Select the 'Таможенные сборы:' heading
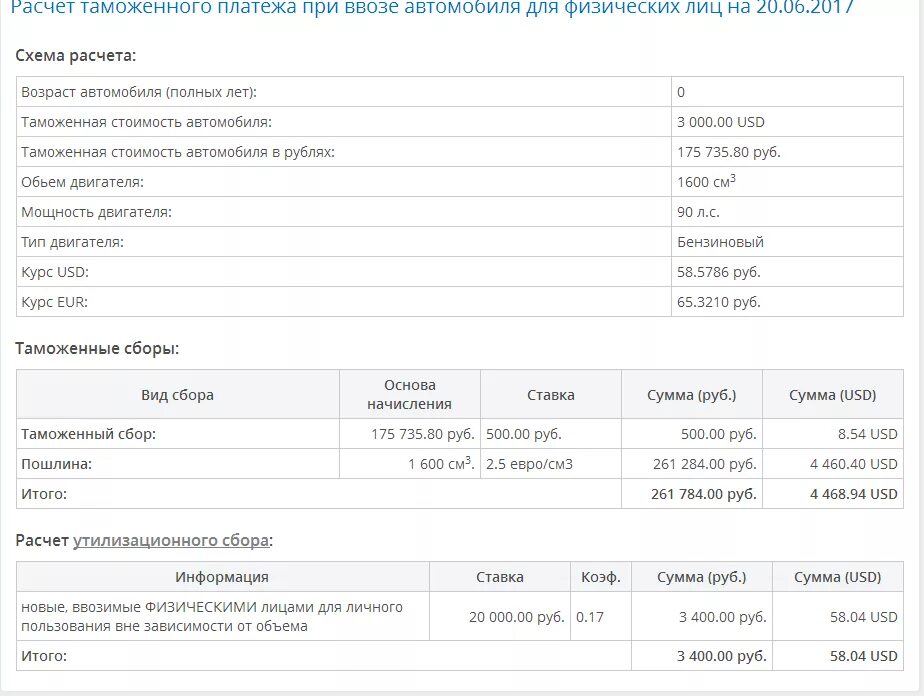The image size is (924, 696). coord(97,348)
